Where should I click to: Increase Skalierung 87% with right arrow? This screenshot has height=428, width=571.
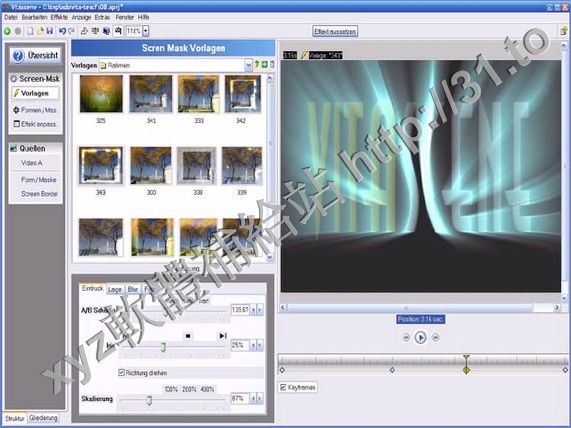(260, 398)
